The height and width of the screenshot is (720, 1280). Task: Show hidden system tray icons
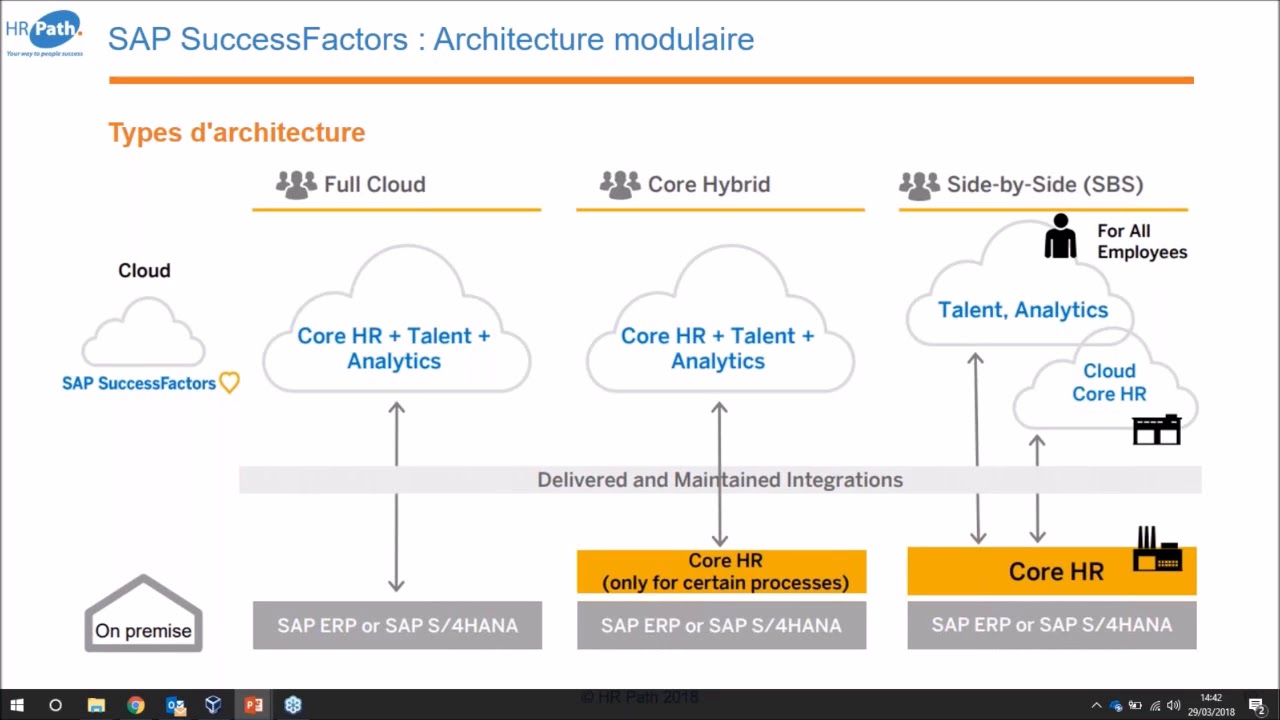click(1096, 706)
